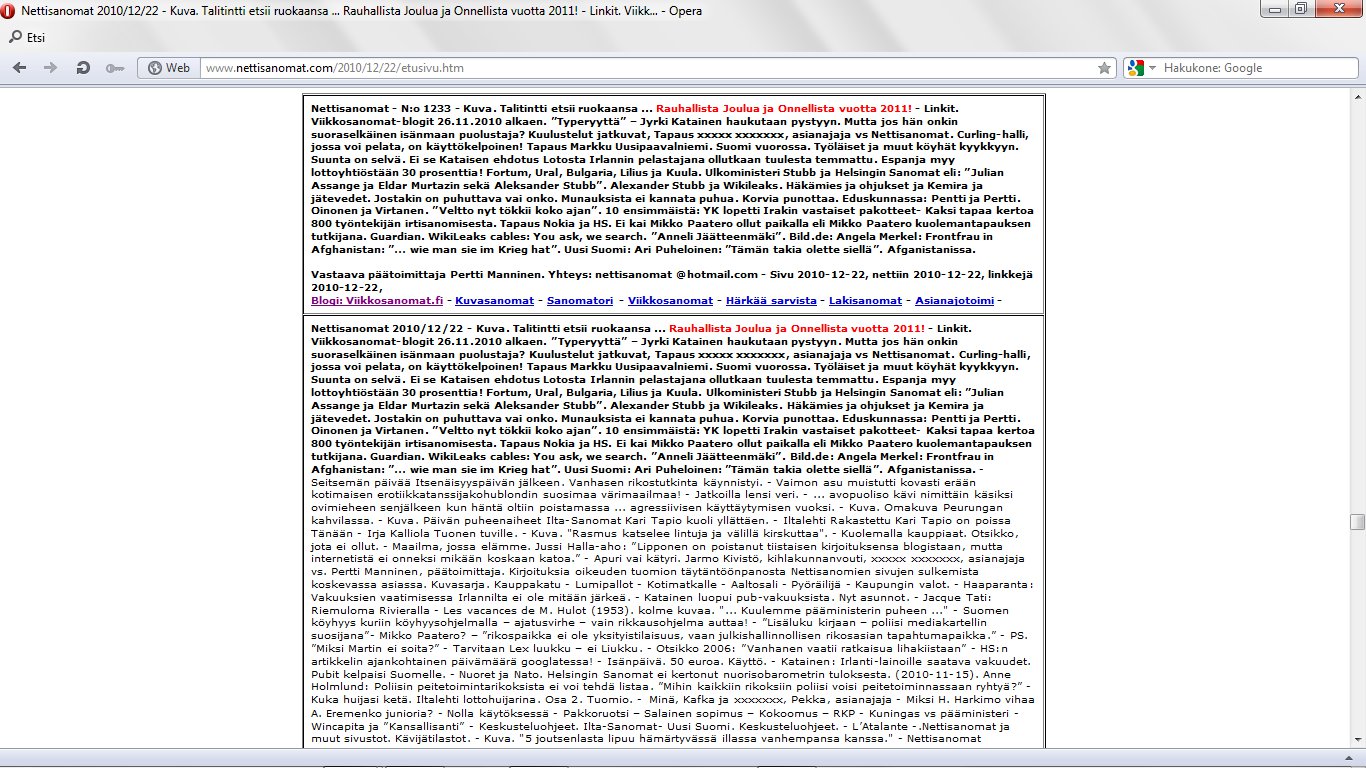This screenshot has width=1366, height=768.
Task: Type in the Hakukone: Google search field
Action: (x=1250, y=68)
